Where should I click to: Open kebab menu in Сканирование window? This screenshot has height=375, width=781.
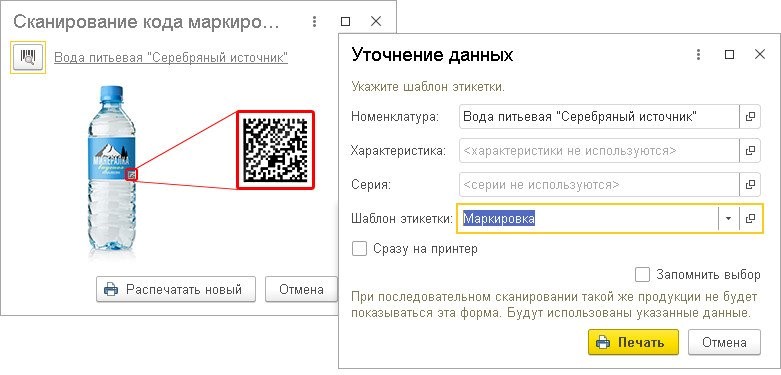[x=314, y=21]
